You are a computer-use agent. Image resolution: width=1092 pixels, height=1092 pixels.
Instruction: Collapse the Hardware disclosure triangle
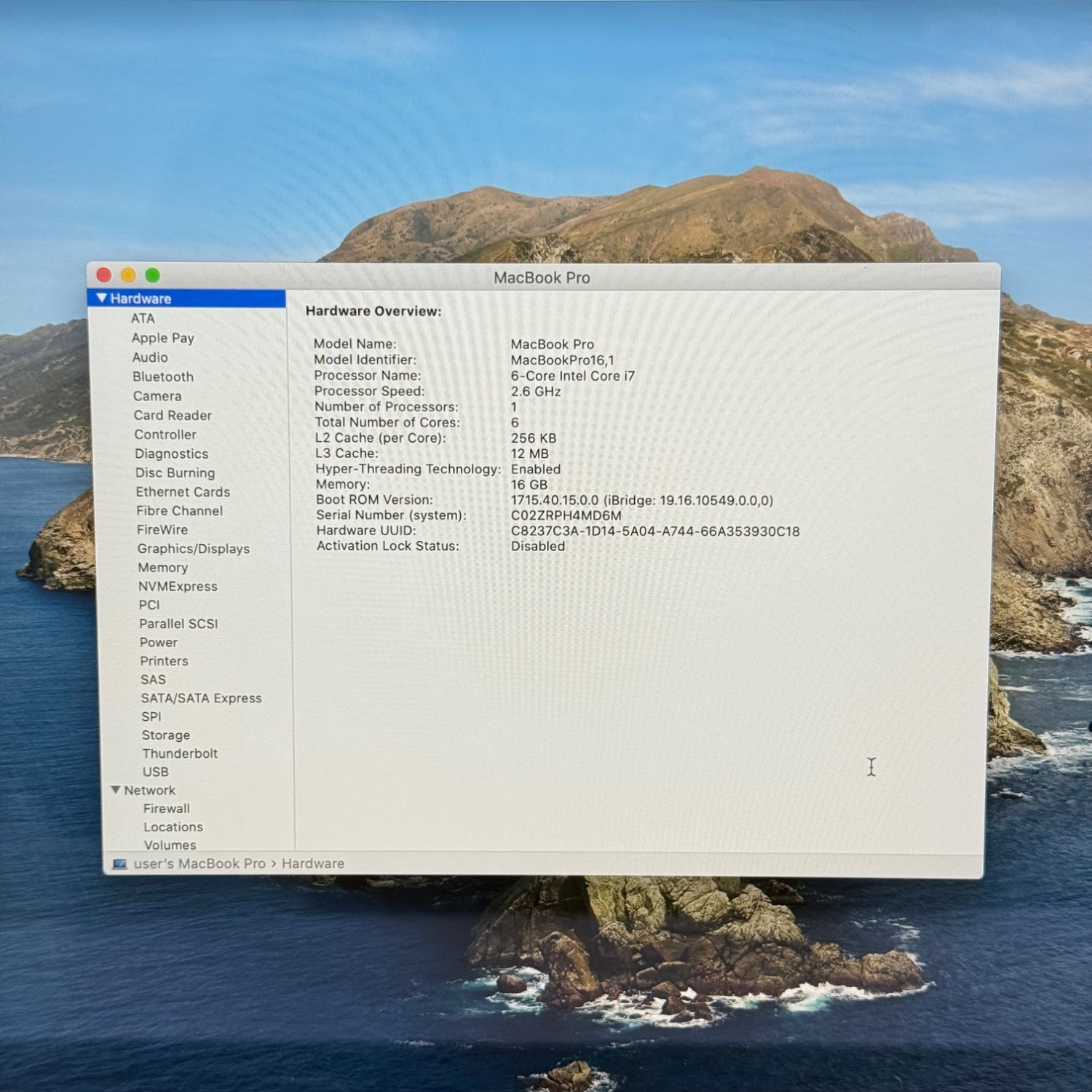[x=102, y=298]
